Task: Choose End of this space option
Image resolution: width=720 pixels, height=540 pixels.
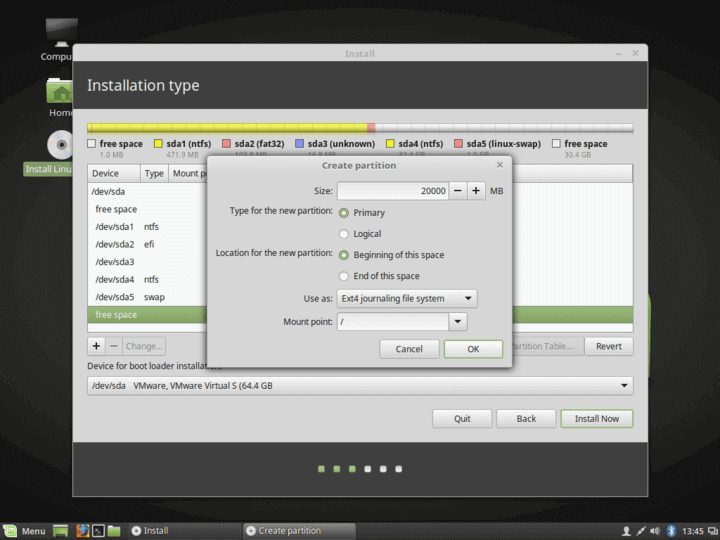Action: pyautogui.click(x=345, y=276)
